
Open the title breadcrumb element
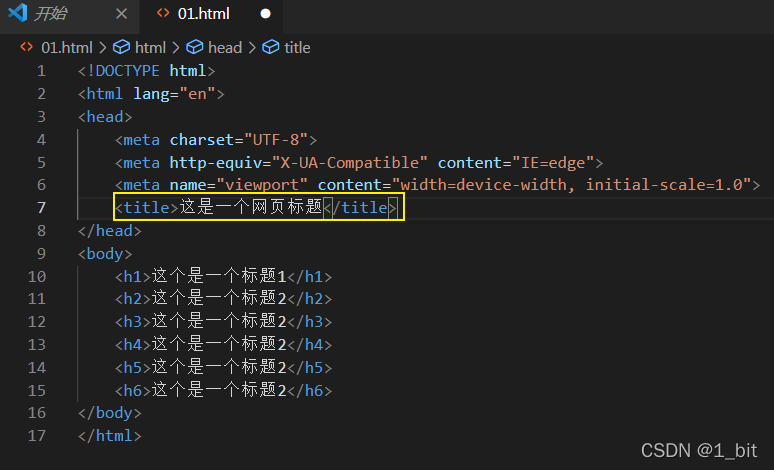point(297,48)
